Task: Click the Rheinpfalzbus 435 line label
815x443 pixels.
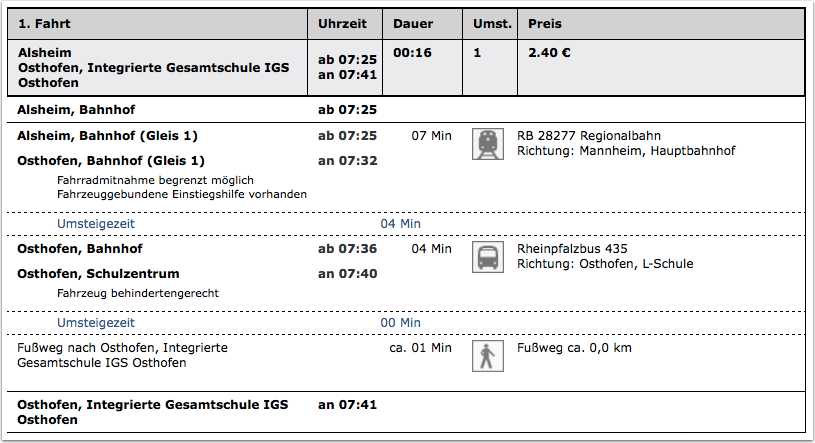Action: click(x=572, y=249)
